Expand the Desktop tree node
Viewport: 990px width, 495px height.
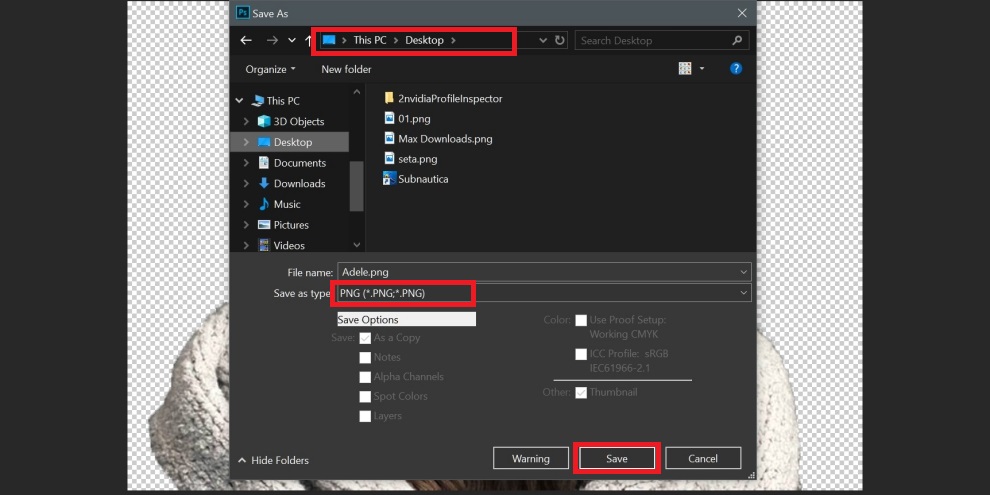coord(246,142)
